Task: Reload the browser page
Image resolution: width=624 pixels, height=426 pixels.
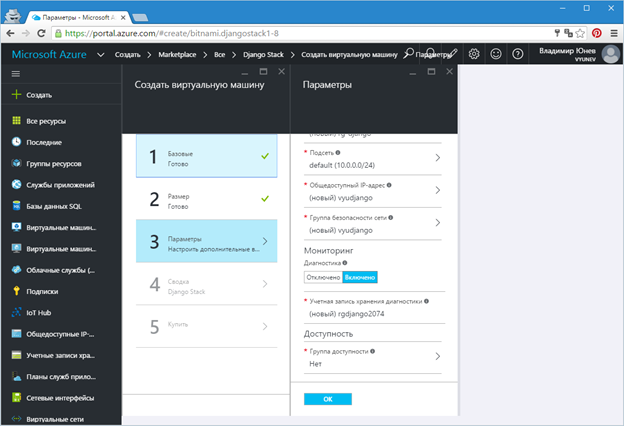Action: [x=41, y=33]
